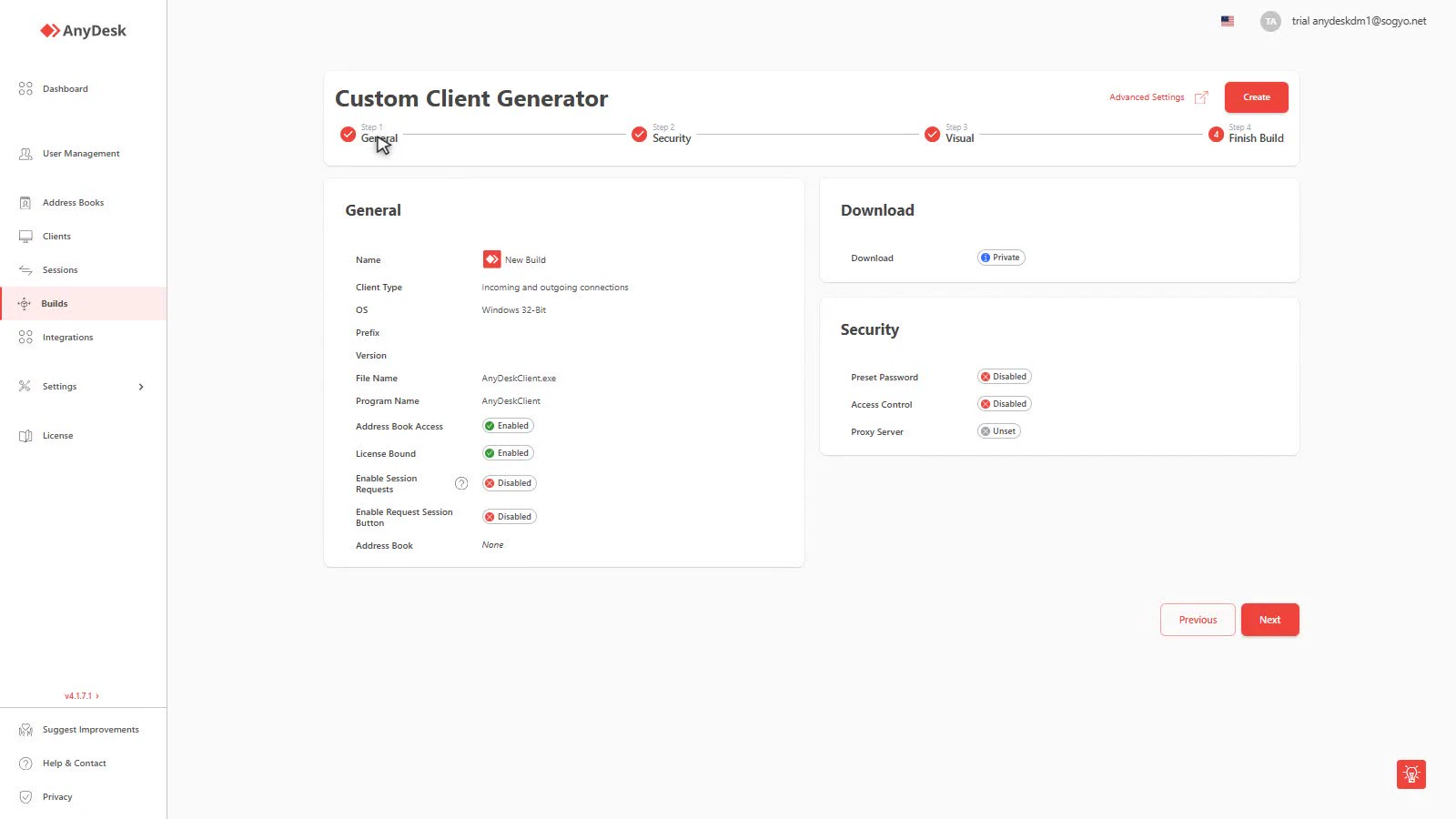Jump to the Finish Build step
Image resolution: width=1456 pixels, height=819 pixels.
click(1256, 138)
